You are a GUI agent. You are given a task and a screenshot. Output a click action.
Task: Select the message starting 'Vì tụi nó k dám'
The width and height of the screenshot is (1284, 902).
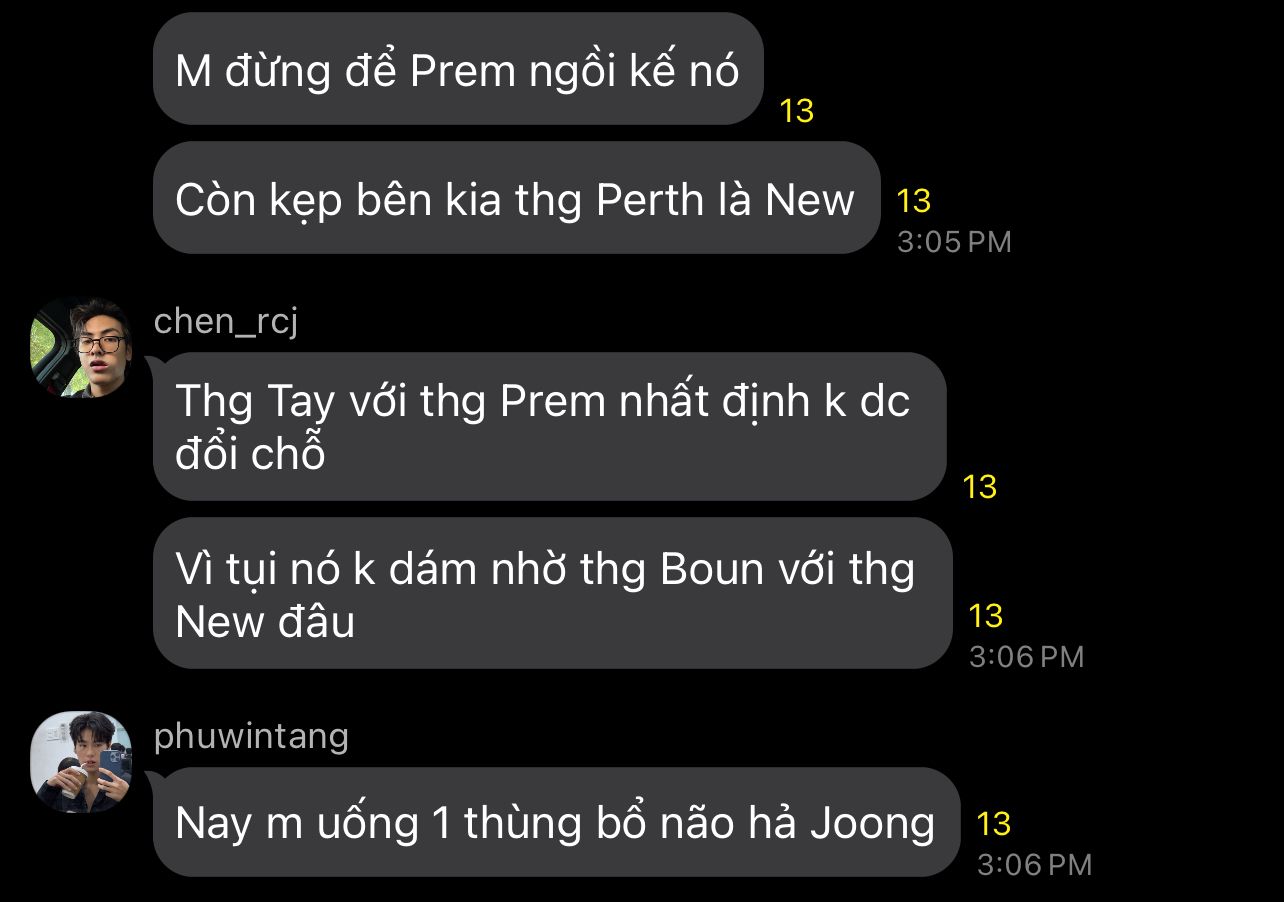pos(552,593)
